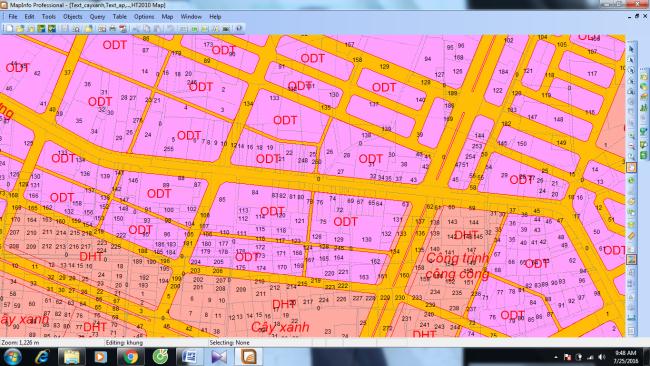
Task: Click the Help icon at toolbar end
Action: point(239,29)
